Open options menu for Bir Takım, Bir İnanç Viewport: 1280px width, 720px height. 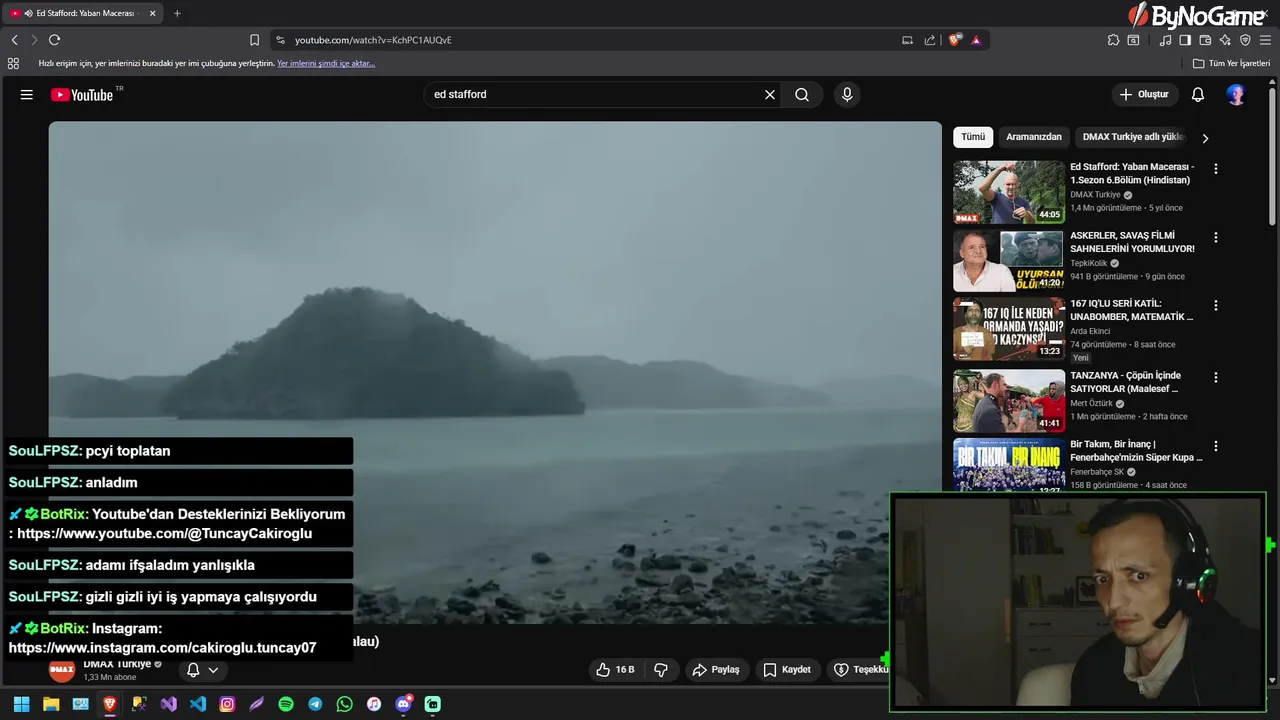(1216, 446)
